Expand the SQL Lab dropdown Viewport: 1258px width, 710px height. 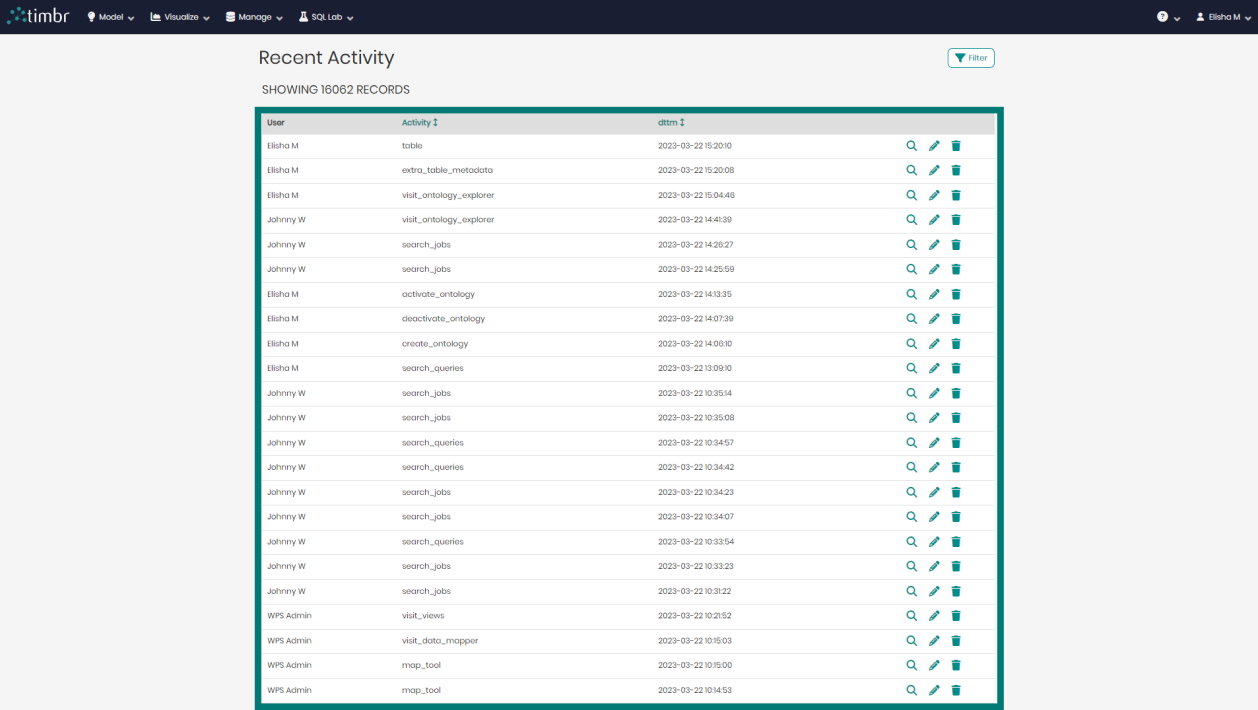pos(325,16)
